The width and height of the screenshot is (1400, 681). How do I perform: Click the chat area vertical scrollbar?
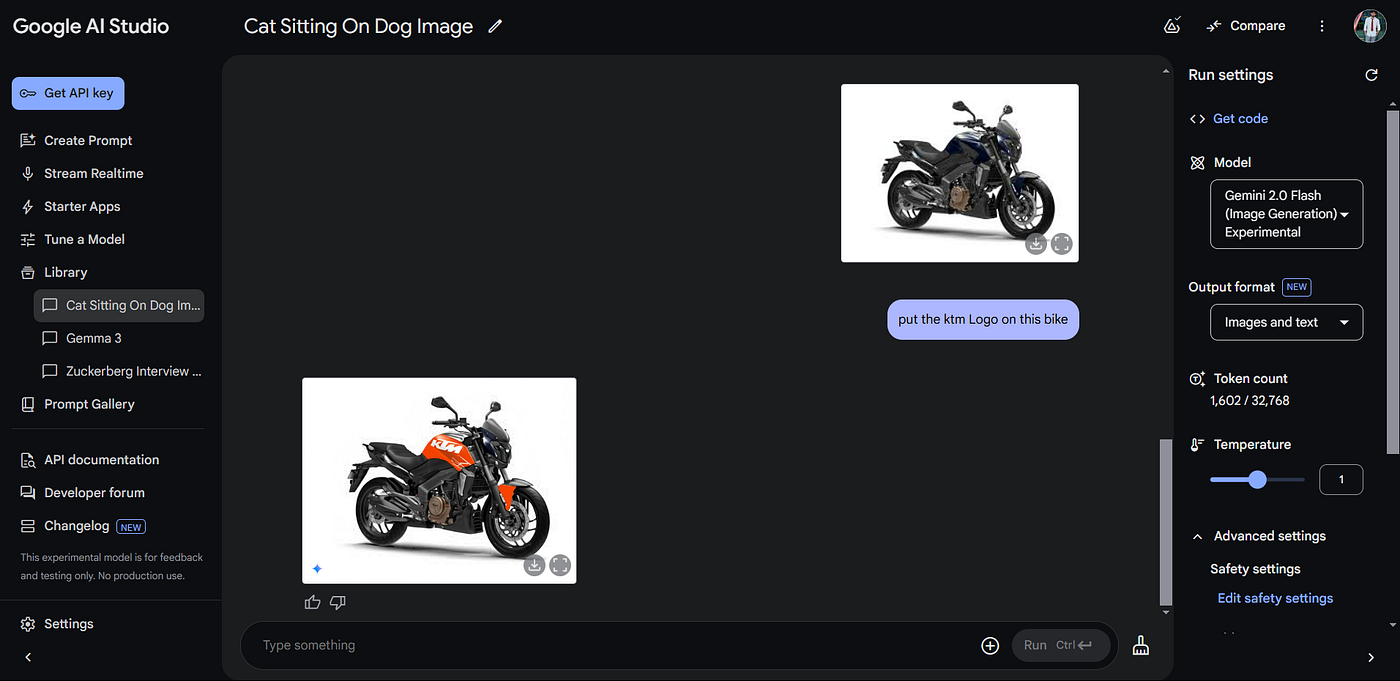(x=1164, y=520)
